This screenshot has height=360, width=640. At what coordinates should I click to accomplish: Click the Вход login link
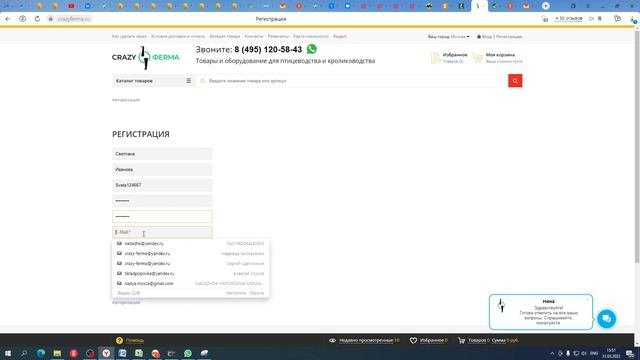click(x=487, y=37)
